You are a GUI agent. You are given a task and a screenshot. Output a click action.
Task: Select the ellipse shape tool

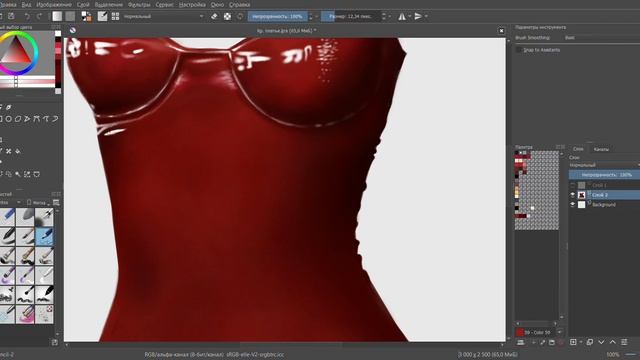tap(9, 119)
